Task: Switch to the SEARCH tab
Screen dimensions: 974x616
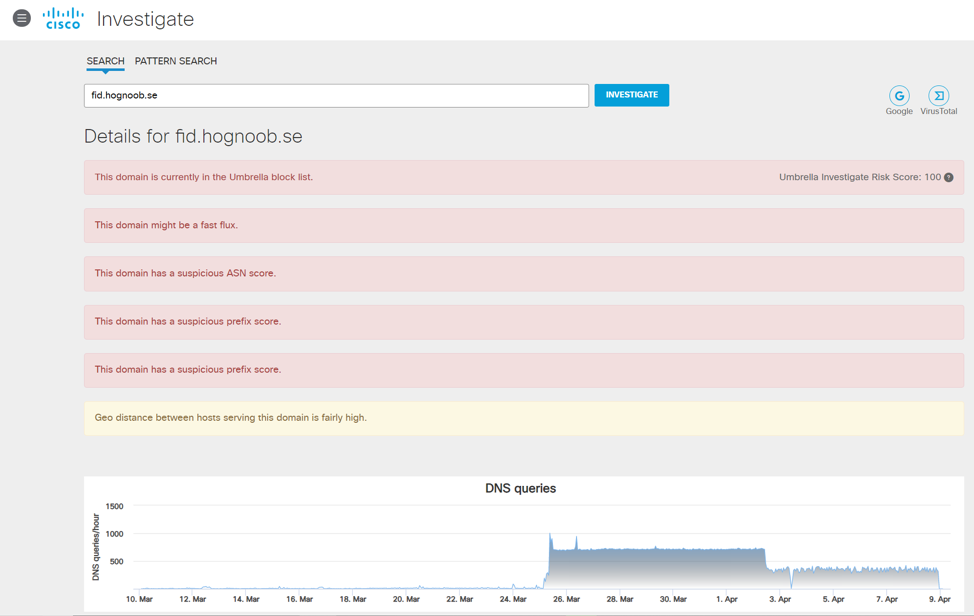Action: point(105,61)
